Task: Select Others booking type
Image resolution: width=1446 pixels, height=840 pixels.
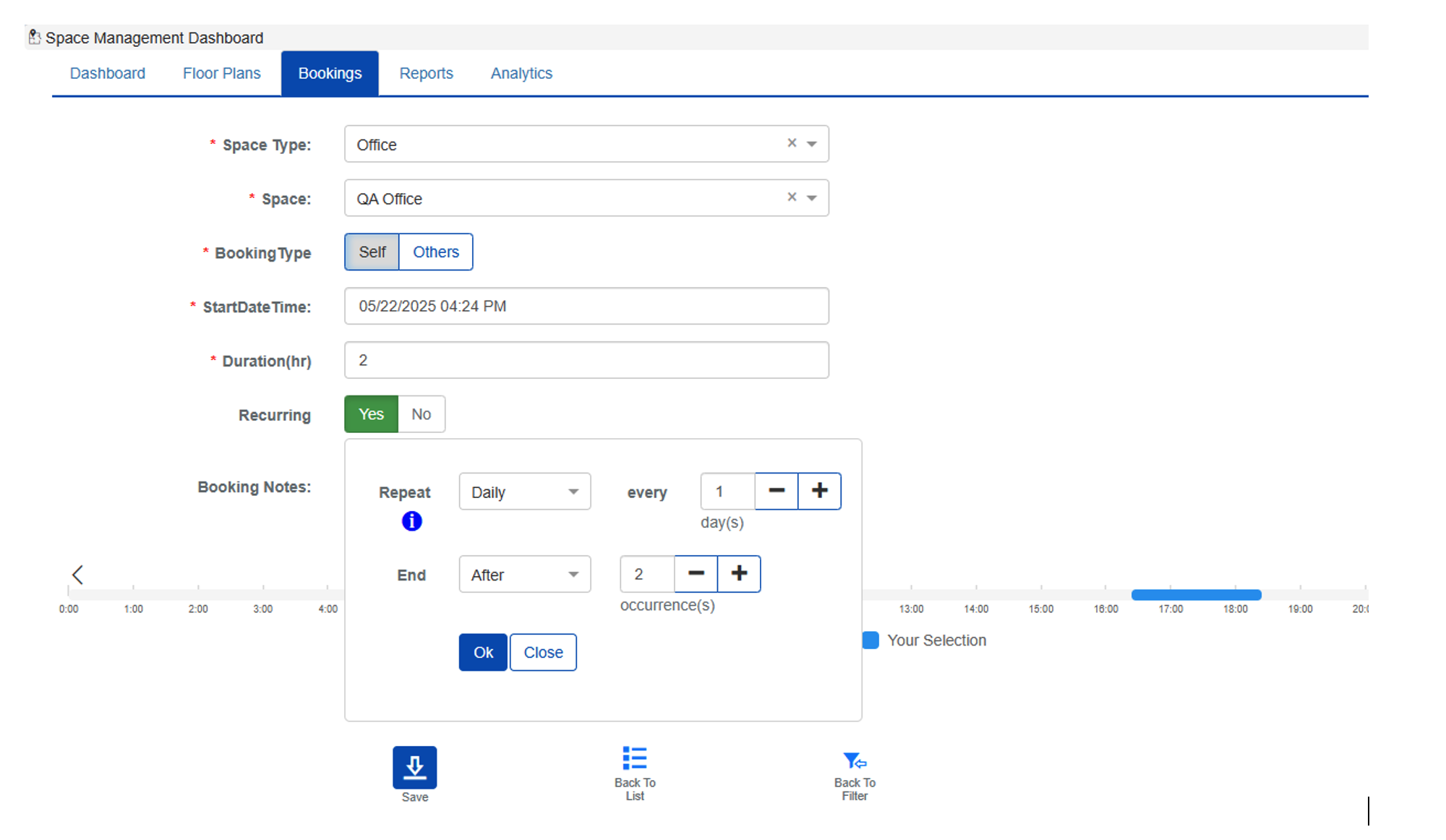Action: click(436, 252)
